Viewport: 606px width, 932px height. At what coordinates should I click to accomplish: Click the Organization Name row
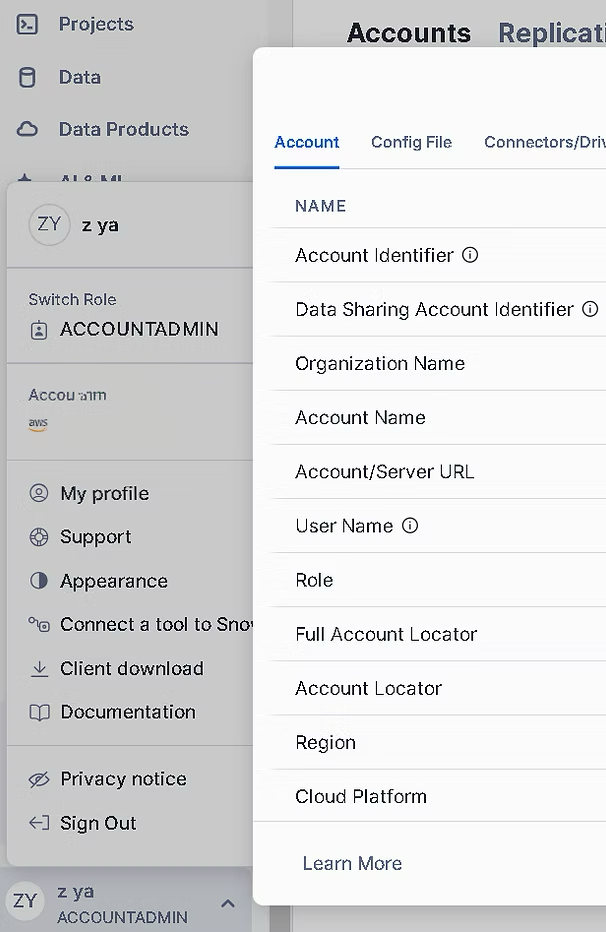[x=438, y=363]
